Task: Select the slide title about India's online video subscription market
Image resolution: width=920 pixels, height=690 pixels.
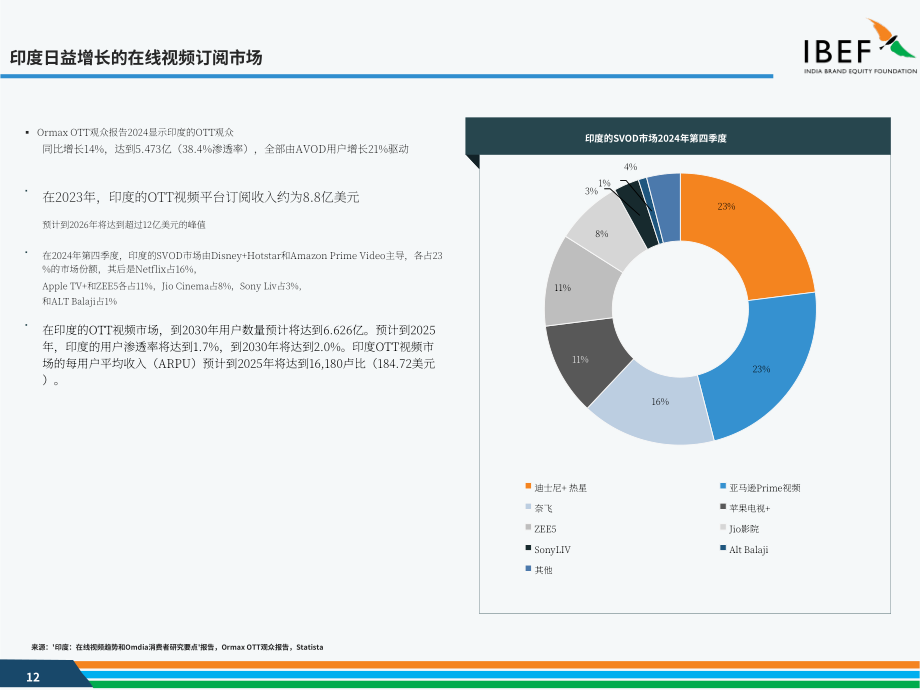Action: pyautogui.click(x=136, y=58)
